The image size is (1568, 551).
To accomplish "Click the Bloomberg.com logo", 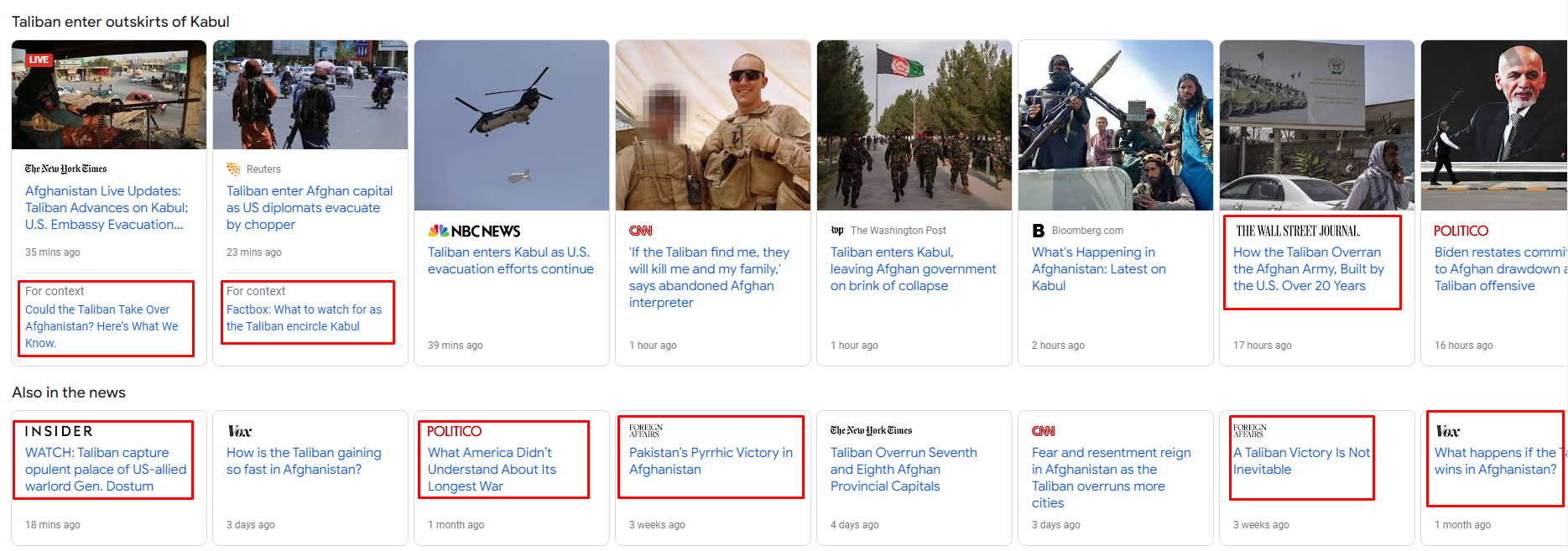I will point(1039,231).
